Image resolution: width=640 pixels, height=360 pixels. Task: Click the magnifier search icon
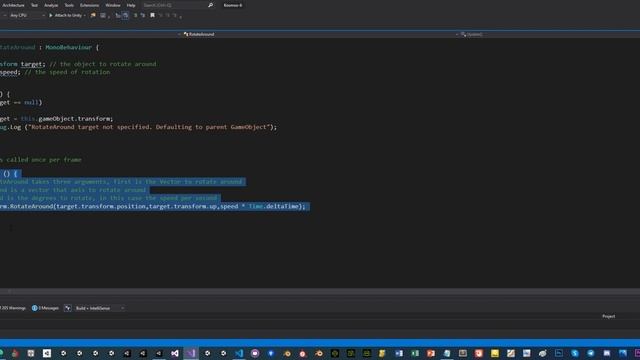click(x=211, y=5)
